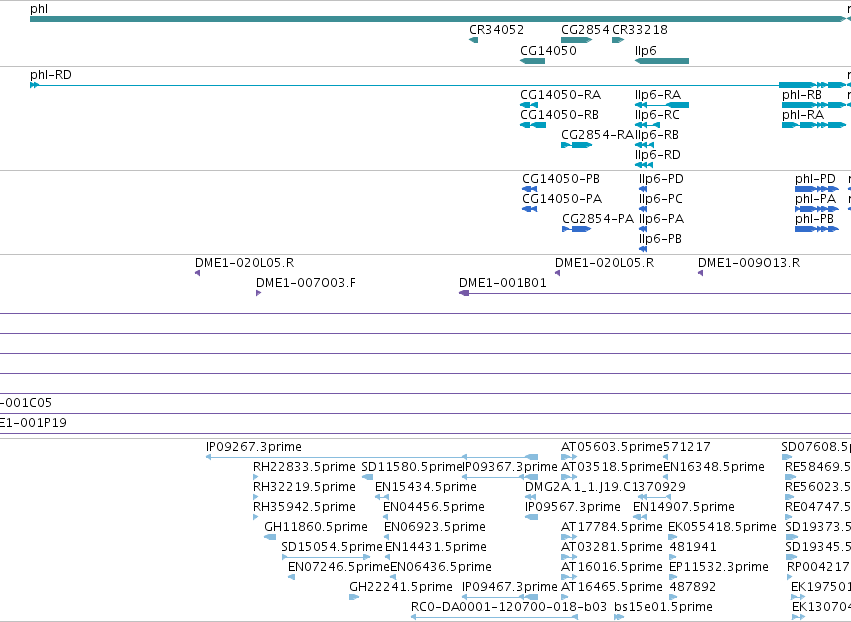The width and height of the screenshot is (851, 622).
Task: Select the CG14050-PA protein glyph
Action: 529,209
